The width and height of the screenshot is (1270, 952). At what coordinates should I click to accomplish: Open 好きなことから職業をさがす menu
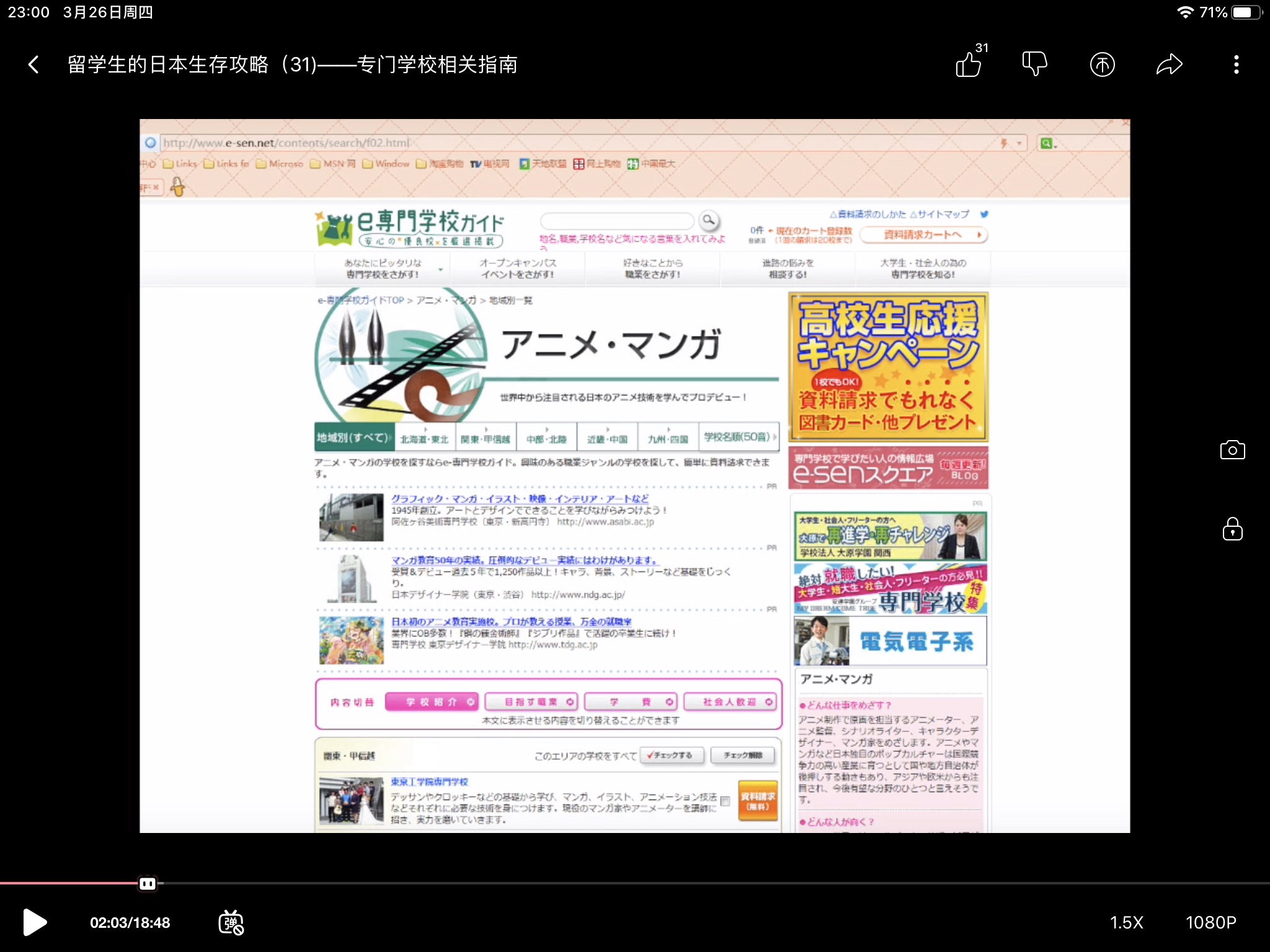coord(652,268)
